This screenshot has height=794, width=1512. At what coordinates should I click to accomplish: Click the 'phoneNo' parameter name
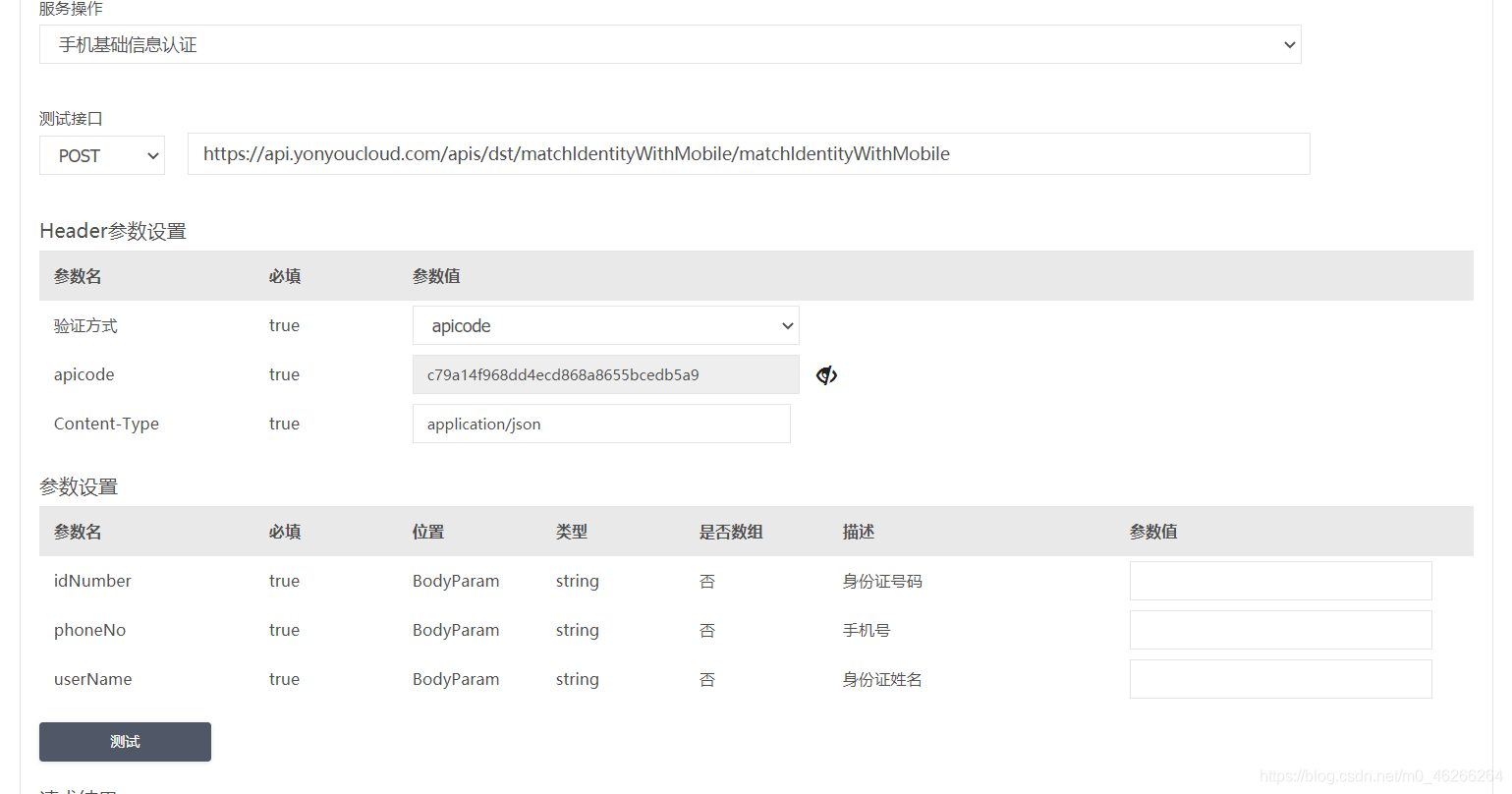(x=89, y=630)
